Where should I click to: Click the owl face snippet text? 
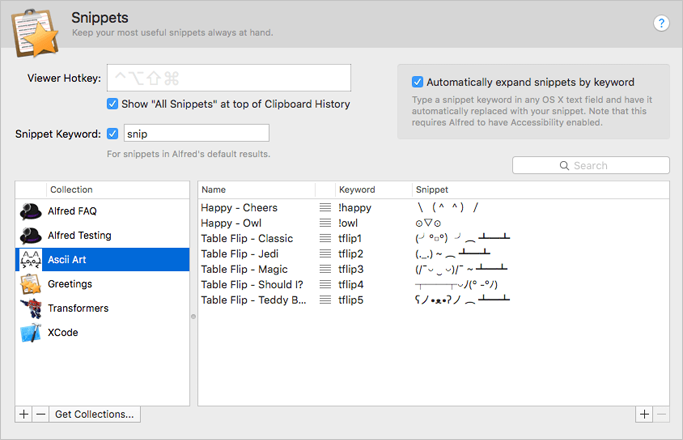click(x=428, y=223)
